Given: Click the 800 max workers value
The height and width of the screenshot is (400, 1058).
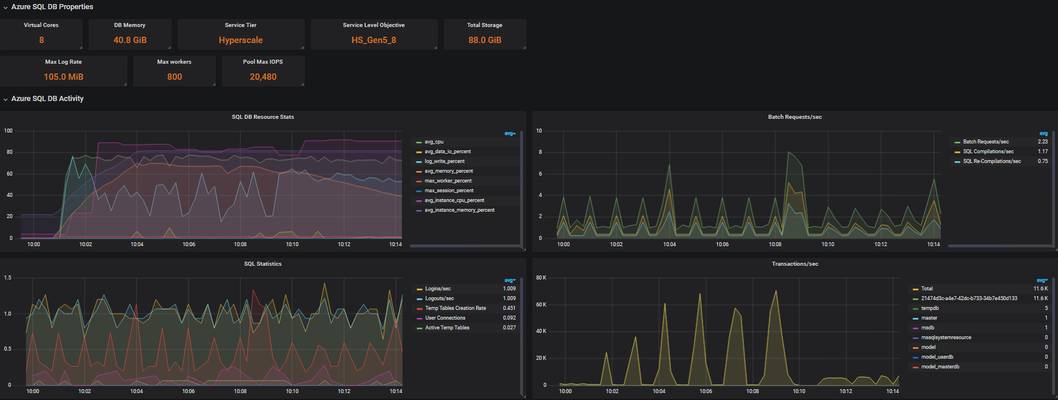Looking at the screenshot, I should click(x=174, y=76).
